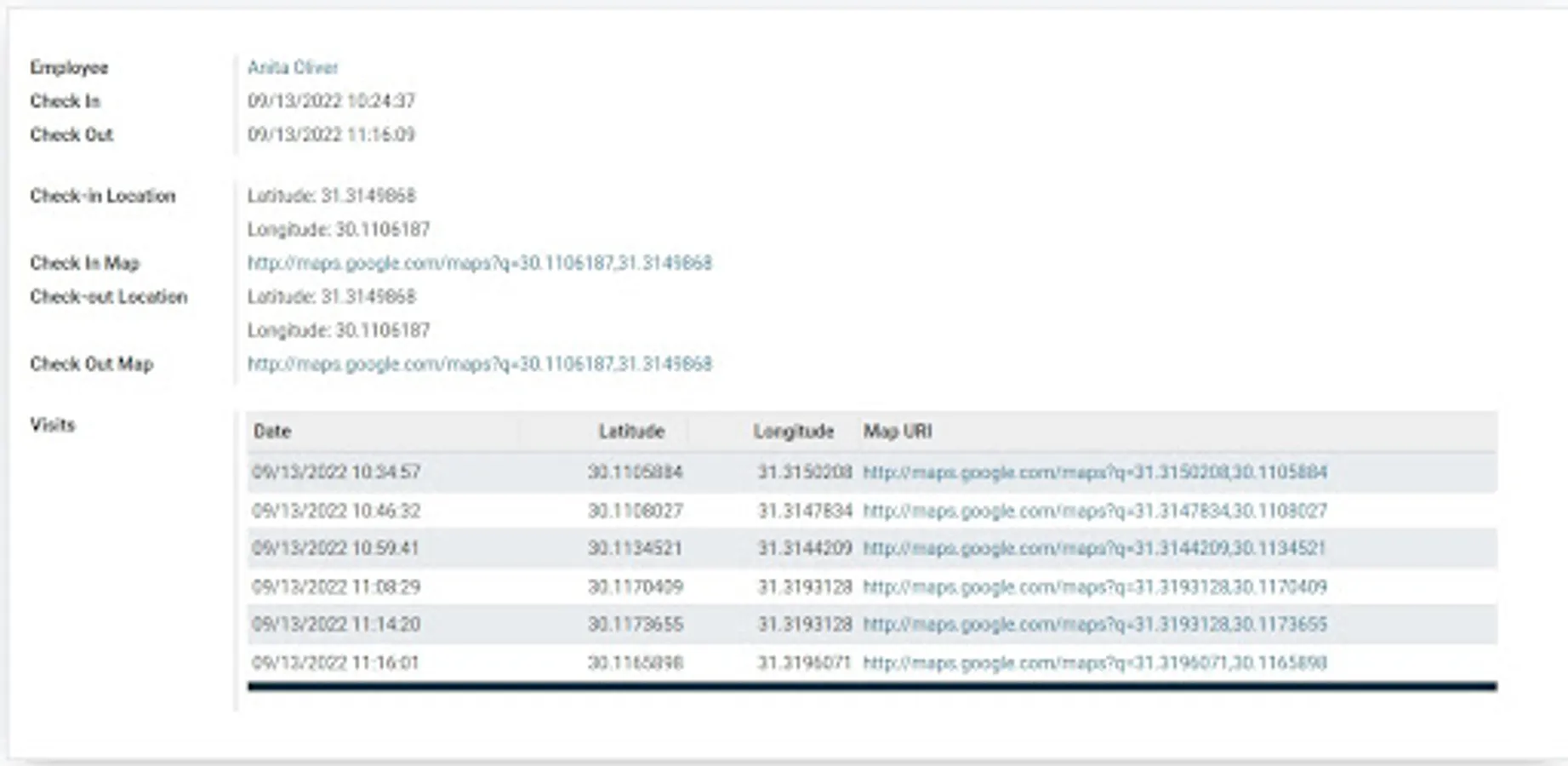Image resolution: width=1568 pixels, height=766 pixels.
Task: Click the Check In timestamp 09/13/2022 10:24:37
Action: 332,100
